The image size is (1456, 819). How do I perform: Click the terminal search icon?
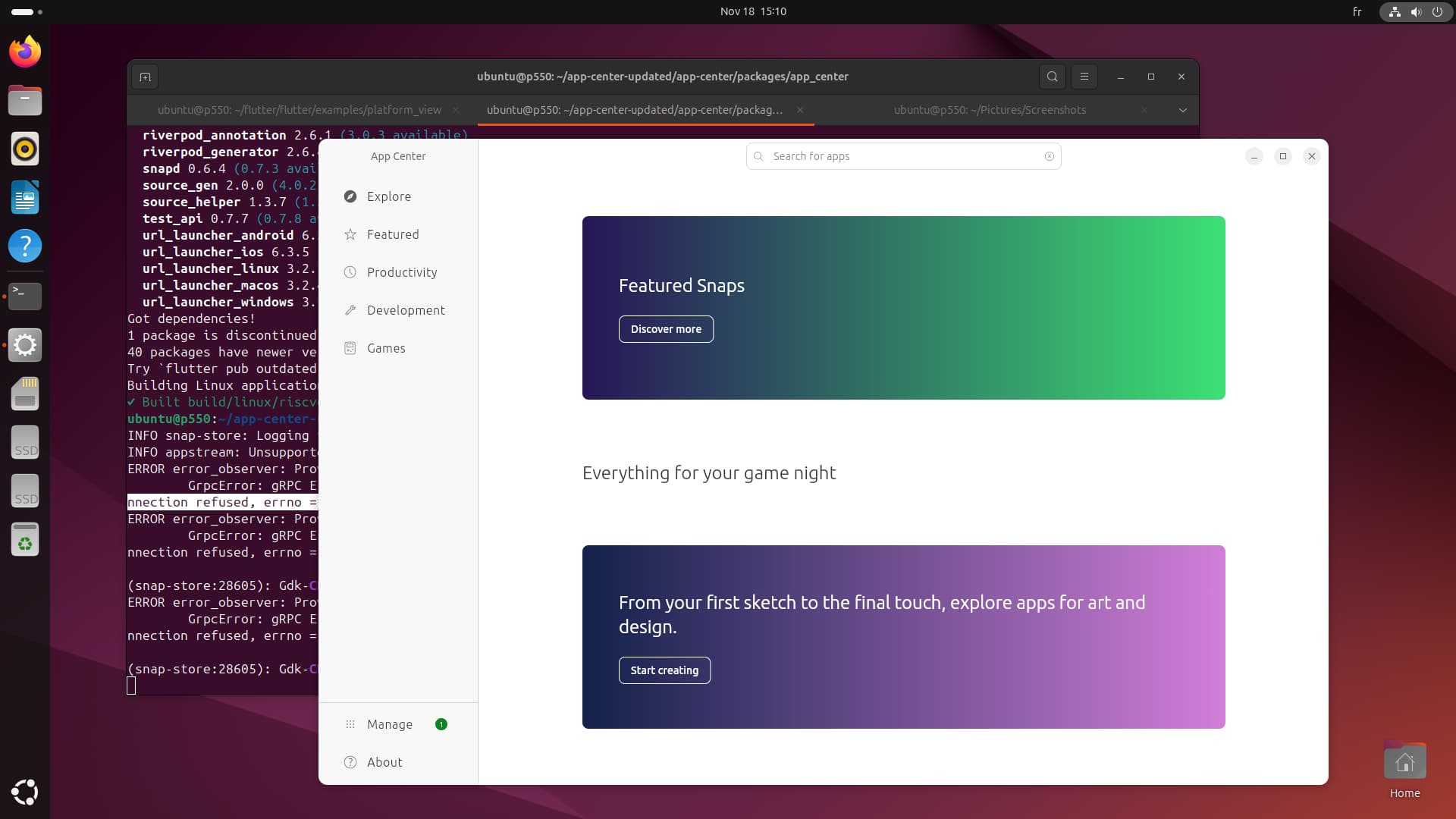coord(1052,77)
